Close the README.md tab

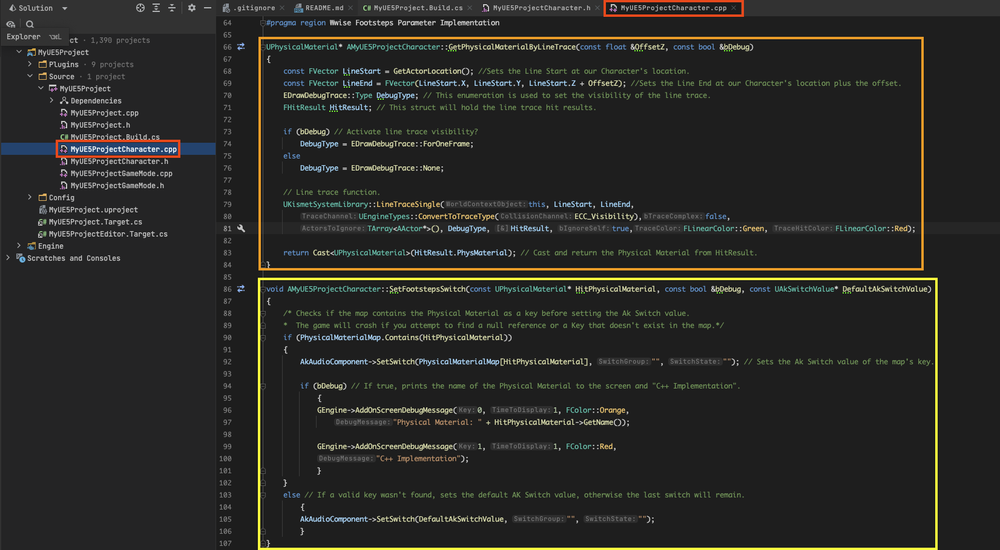coord(351,8)
